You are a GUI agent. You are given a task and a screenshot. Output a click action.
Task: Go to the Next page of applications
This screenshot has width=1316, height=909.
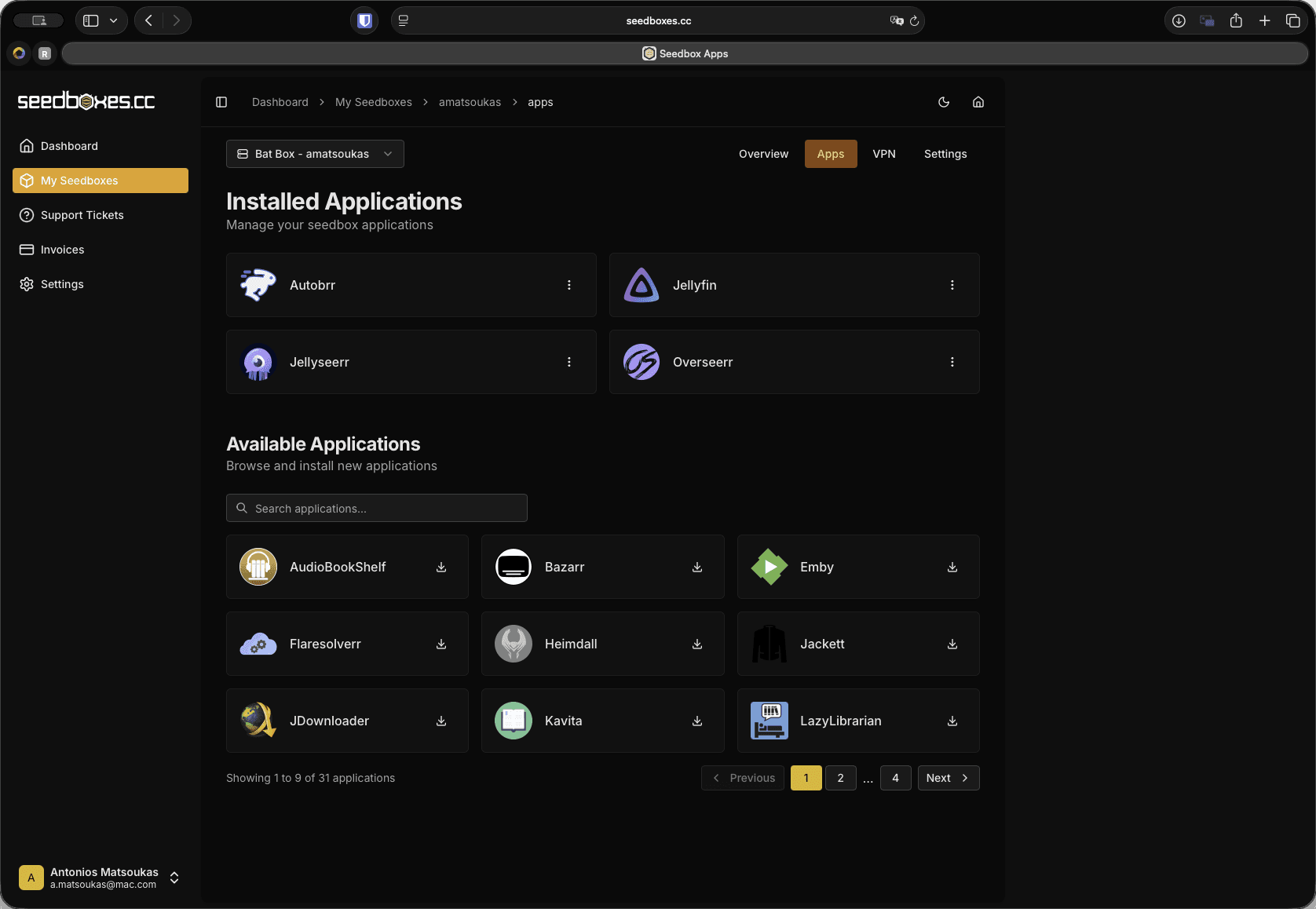[x=949, y=778]
